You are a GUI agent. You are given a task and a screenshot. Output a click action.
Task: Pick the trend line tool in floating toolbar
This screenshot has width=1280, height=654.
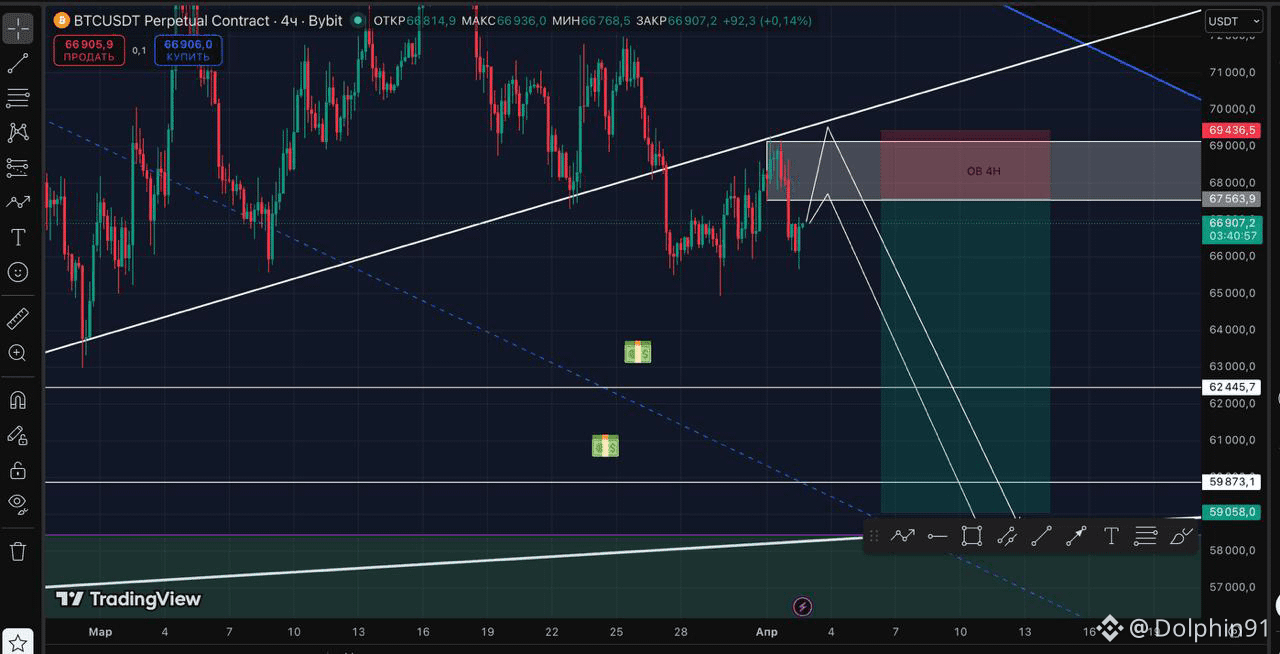point(1041,536)
